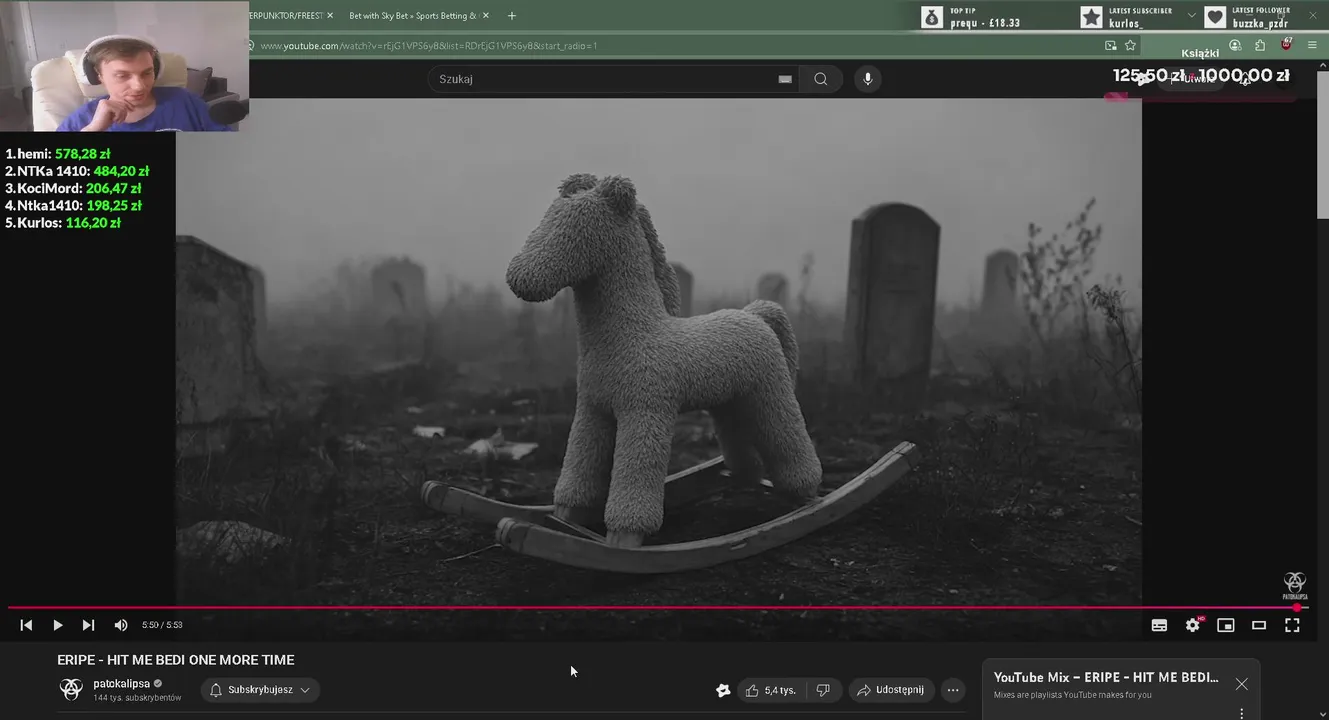The width and height of the screenshot is (1329, 720).
Task: Open the browser hamburger menu
Action: coord(1312,45)
